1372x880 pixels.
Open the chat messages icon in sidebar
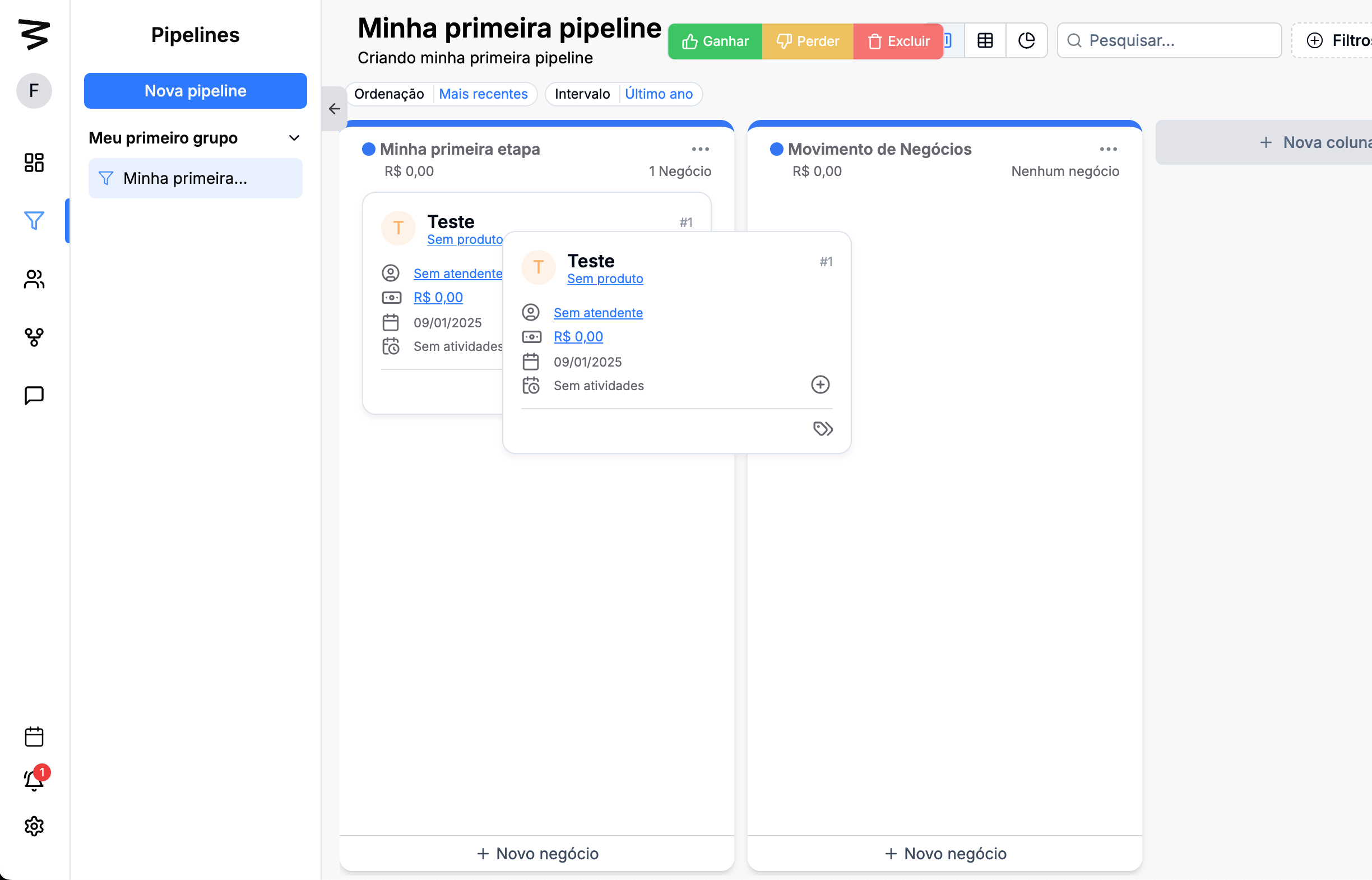[34, 395]
